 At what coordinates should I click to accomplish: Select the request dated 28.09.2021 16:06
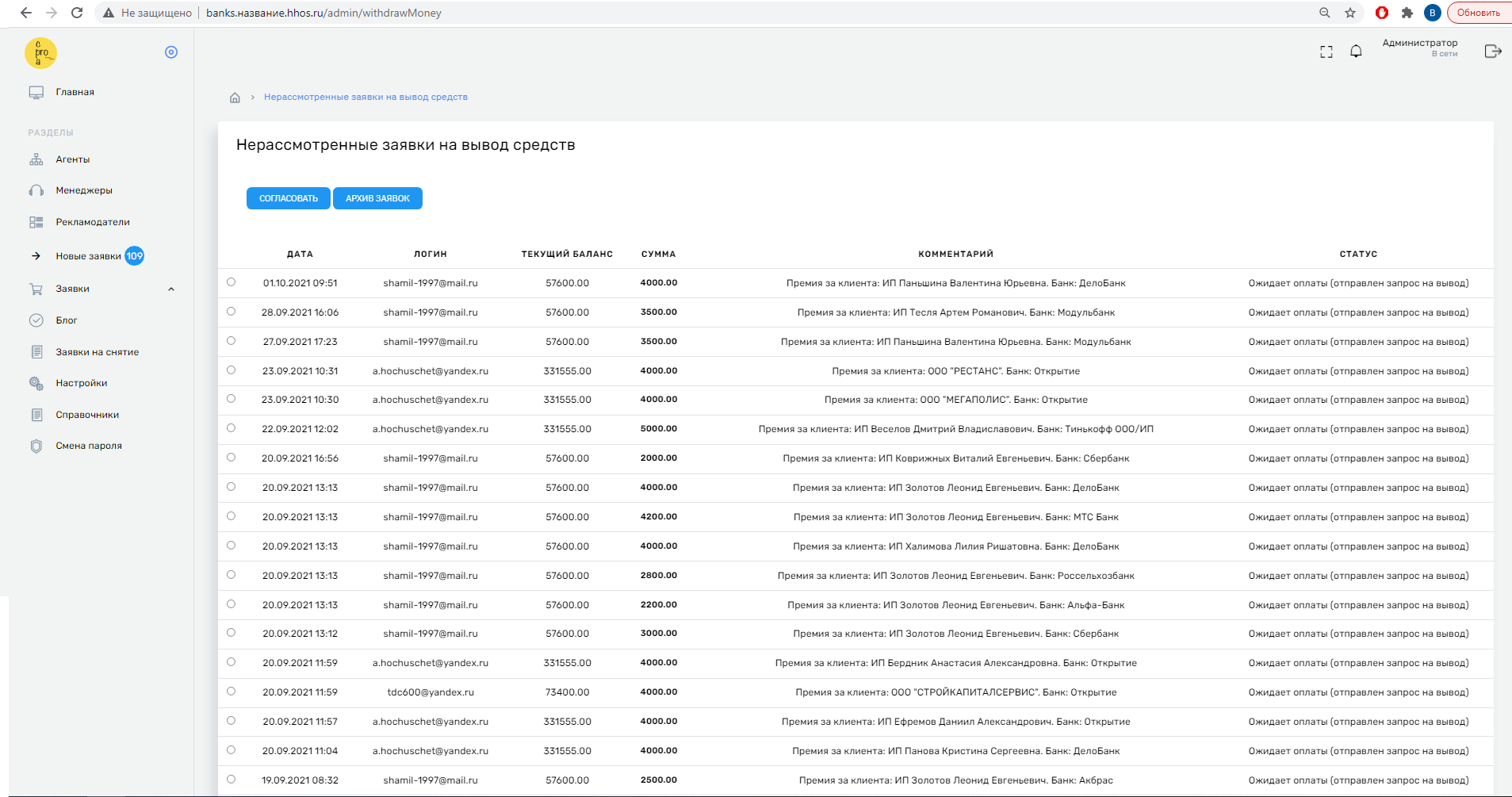click(231, 312)
